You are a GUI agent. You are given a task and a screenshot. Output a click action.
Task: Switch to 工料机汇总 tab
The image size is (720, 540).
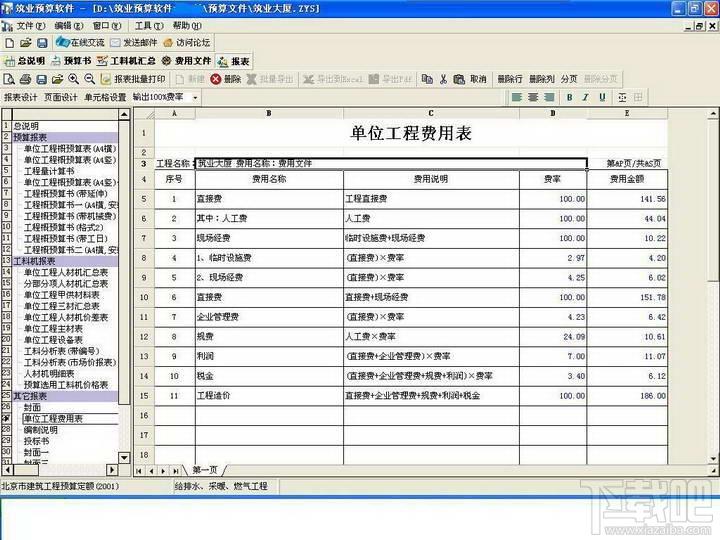(x=126, y=61)
